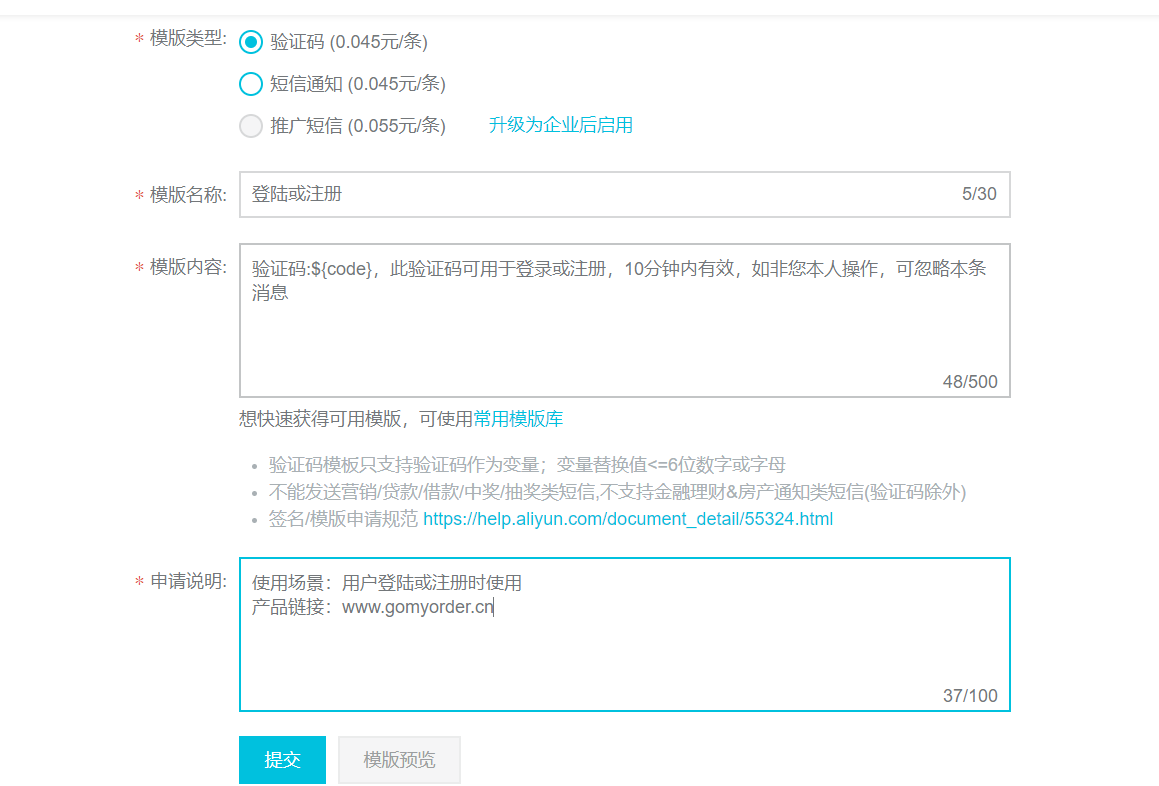Viewport: 1159px width, 786px height.
Task: Click the 提交 submit button
Action: click(x=282, y=759)
